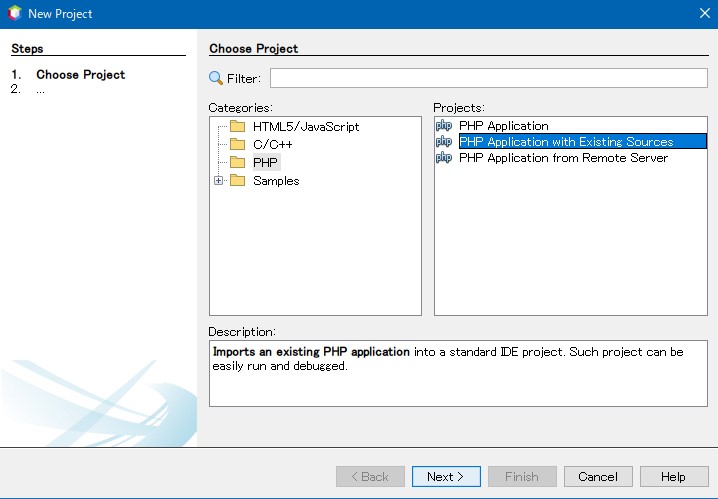718x499 pixels.
Task: Click the NetBeans cube icon in title bar
Action: [x=15, y=13]
